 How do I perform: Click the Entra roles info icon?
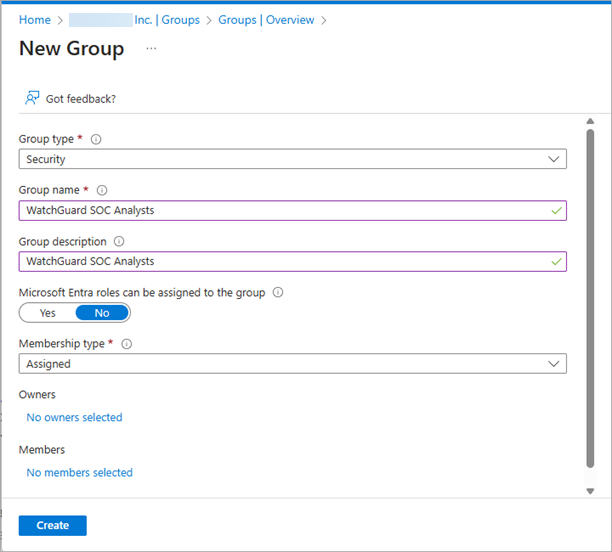click(x=278, y=293)
